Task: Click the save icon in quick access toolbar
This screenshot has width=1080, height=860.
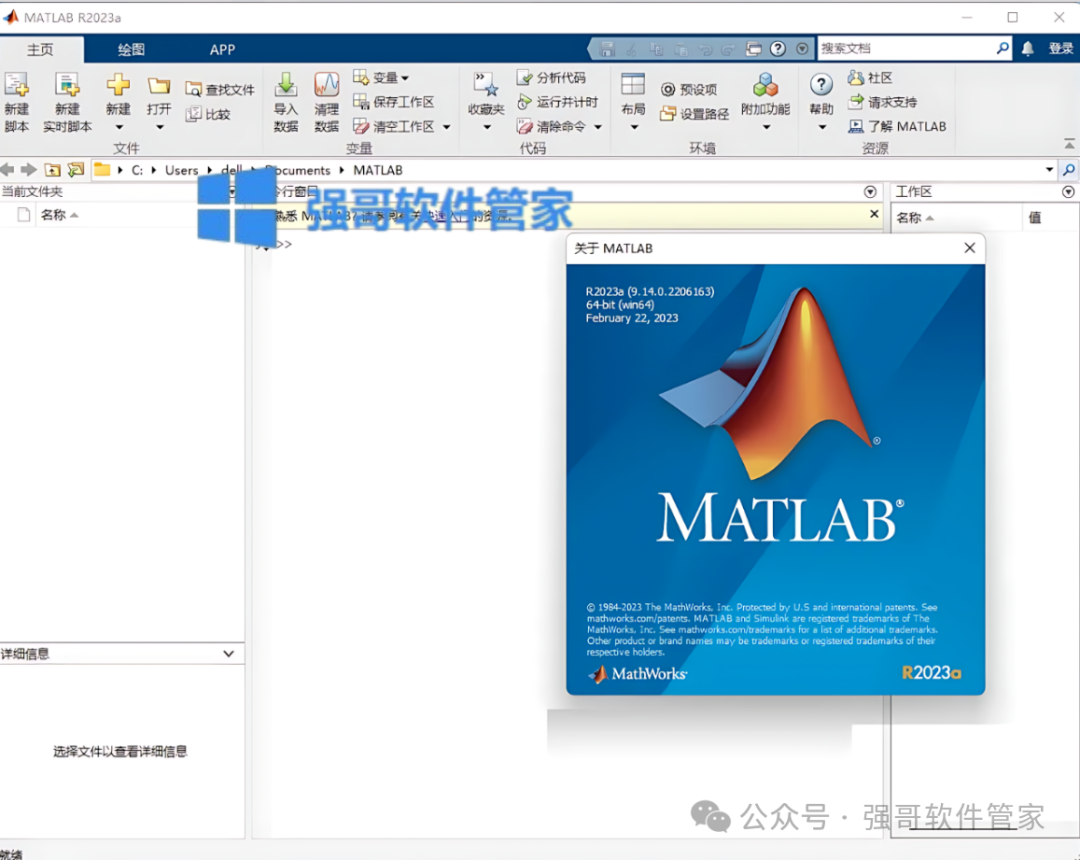Action: click(607, 49)
